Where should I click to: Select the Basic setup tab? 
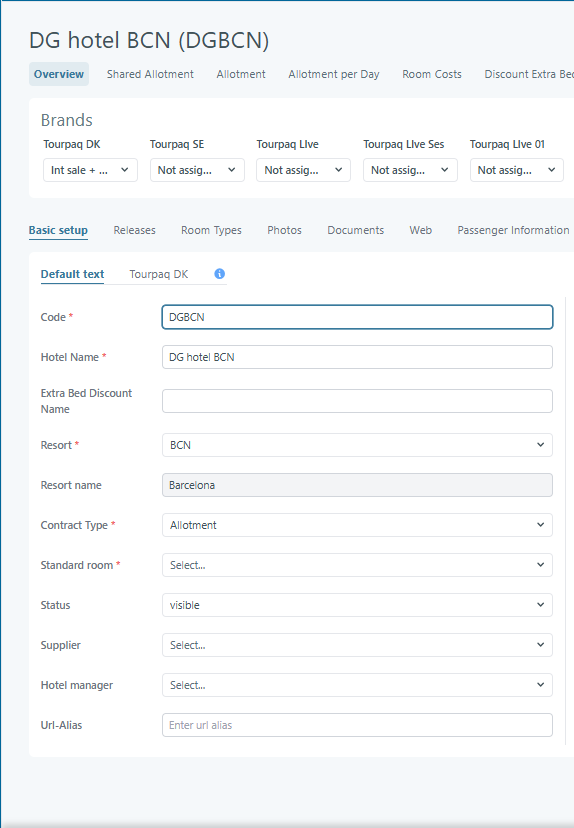tap(58, 230)
